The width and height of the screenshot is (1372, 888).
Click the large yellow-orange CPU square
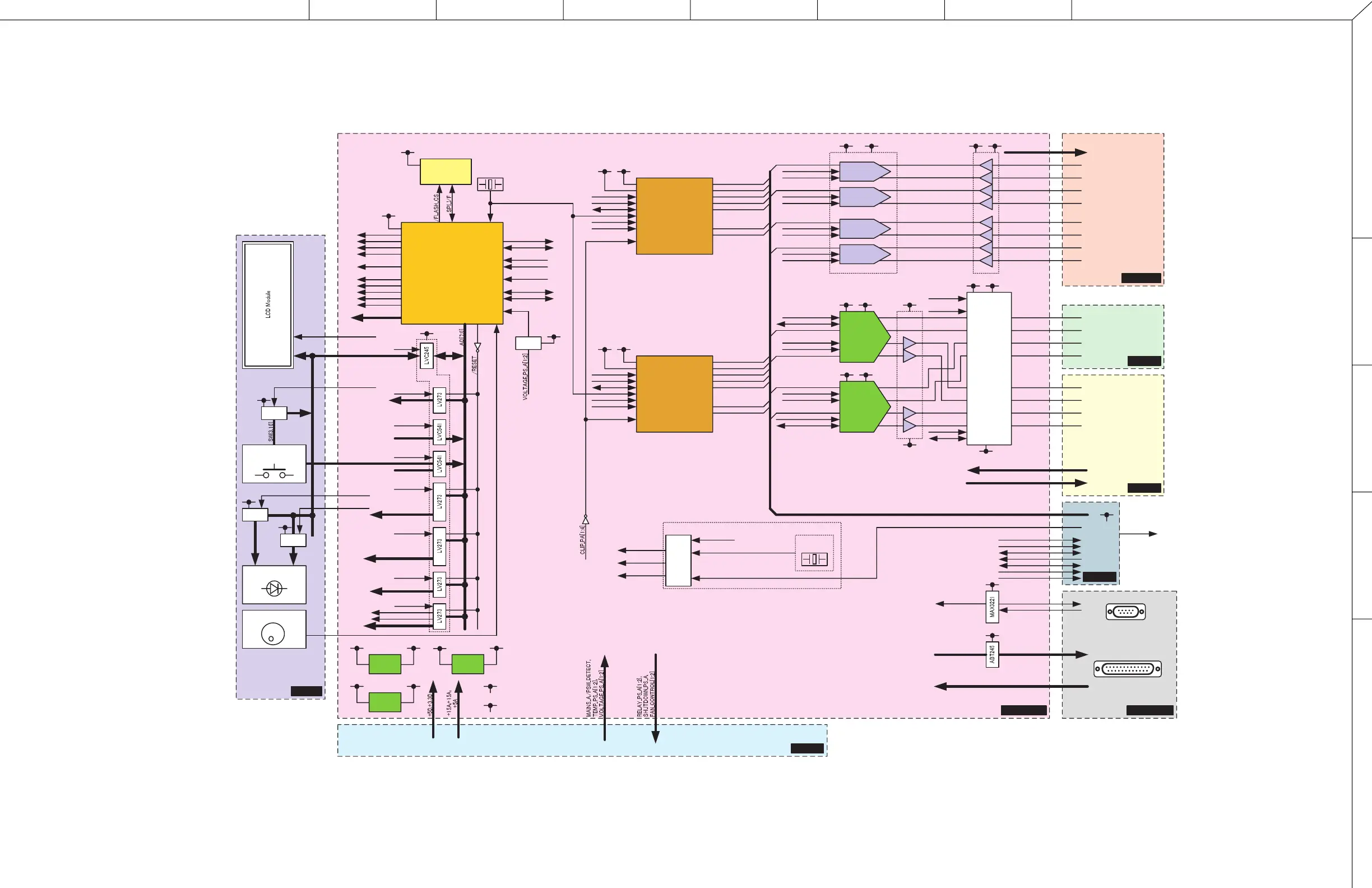pos(452,274)
